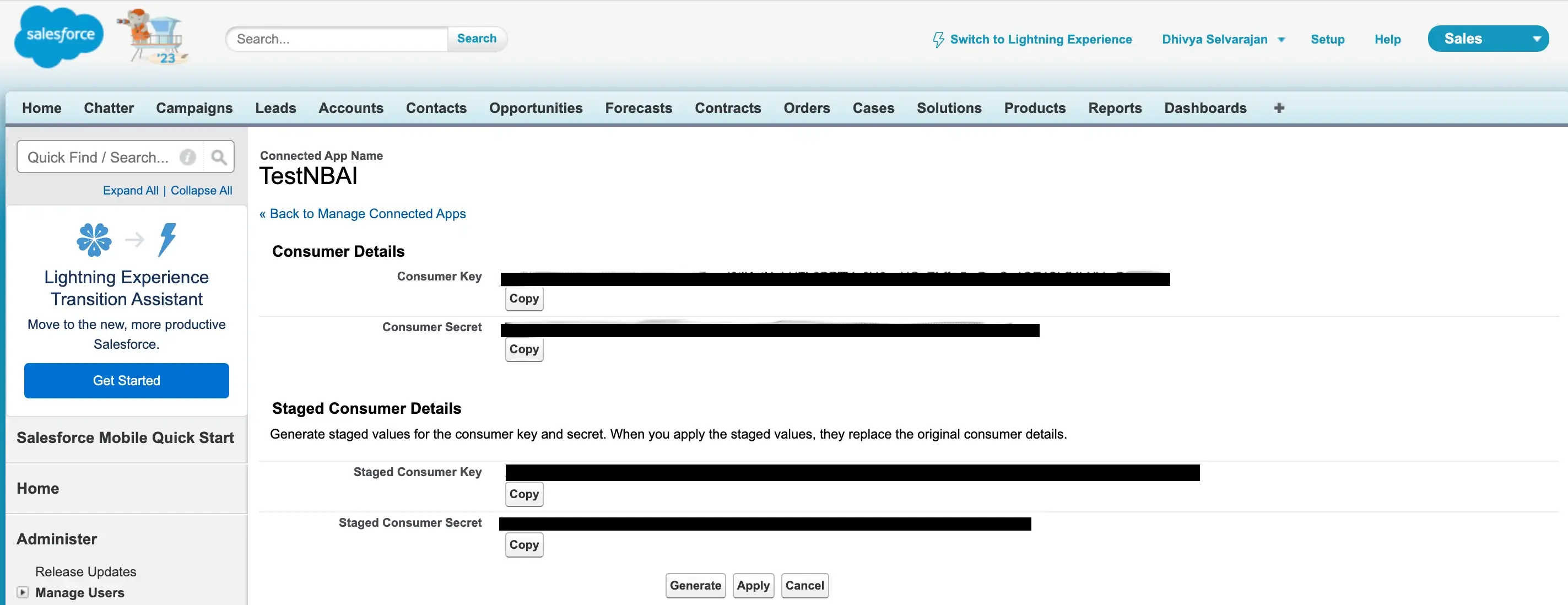
Task: Open the Help link
Action: click(1387, 40)
